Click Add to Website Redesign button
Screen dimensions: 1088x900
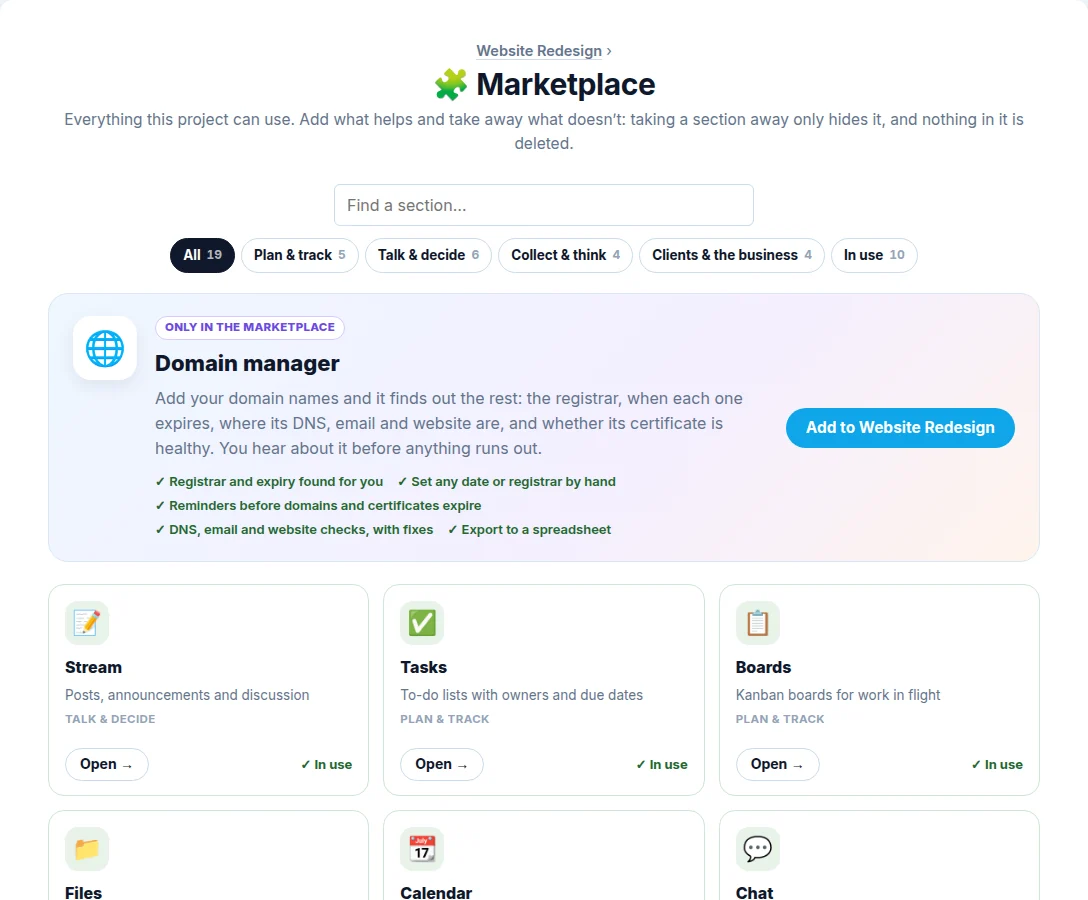click(x=900, y=427)
